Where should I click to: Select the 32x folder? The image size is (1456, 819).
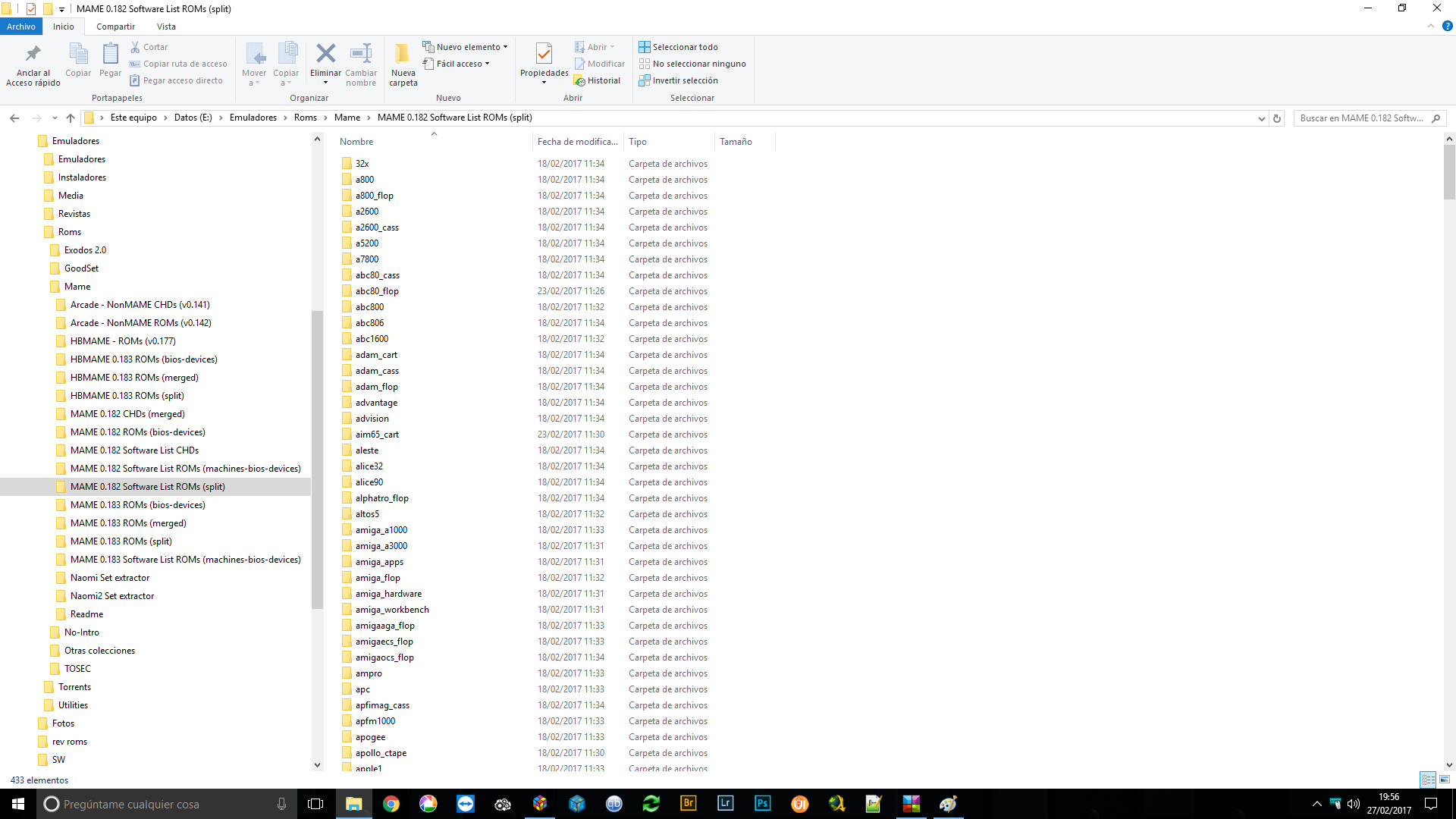(x=362, y=164)
